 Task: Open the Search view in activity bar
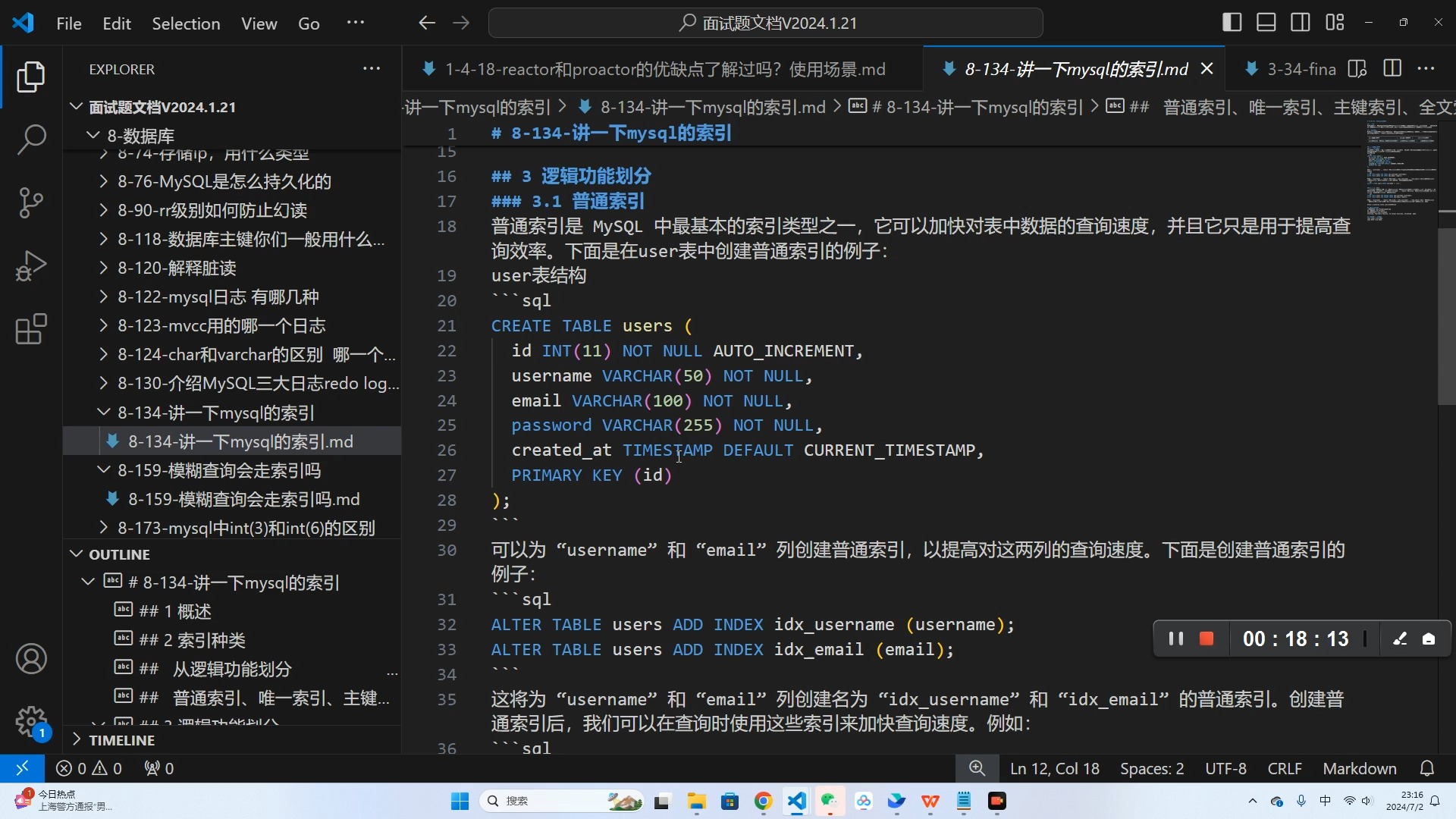31,140
